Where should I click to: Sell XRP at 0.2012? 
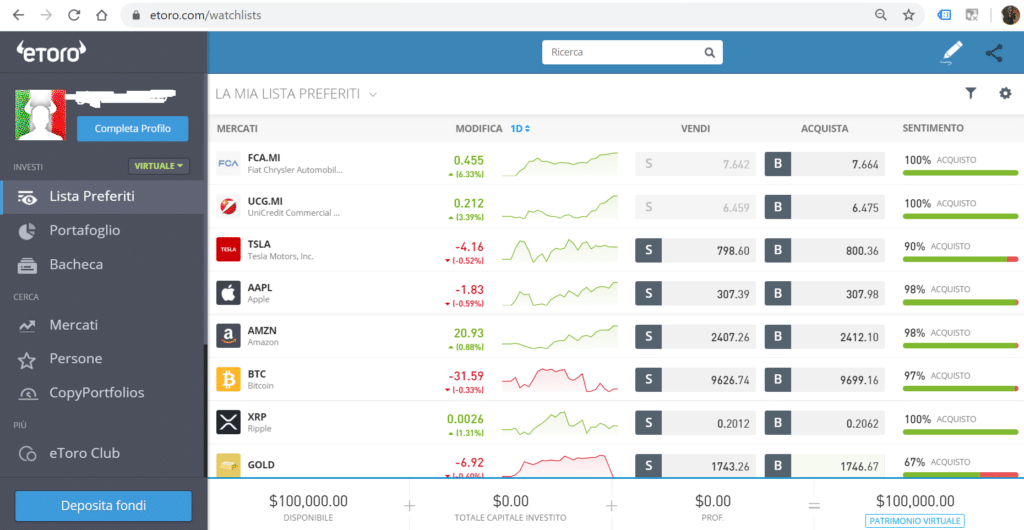tap(696, 423)
